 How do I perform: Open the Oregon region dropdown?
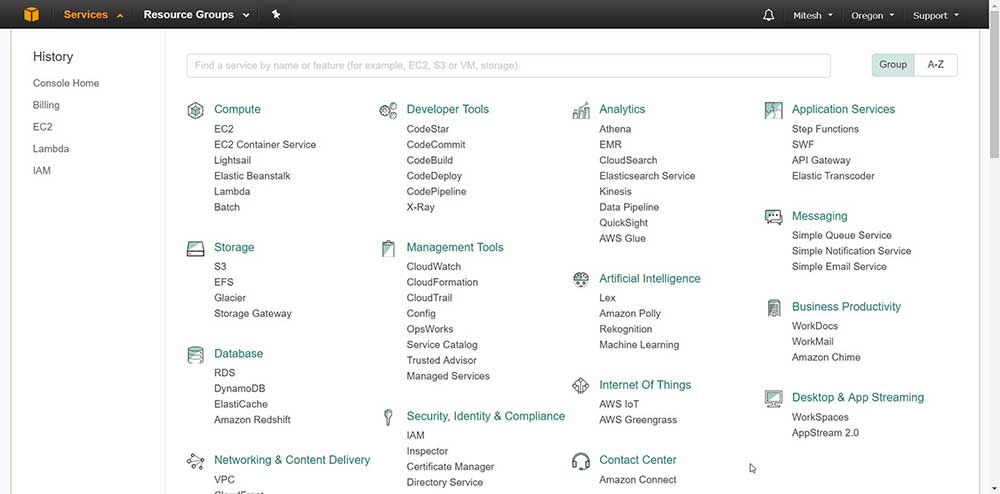coord(873,15)
